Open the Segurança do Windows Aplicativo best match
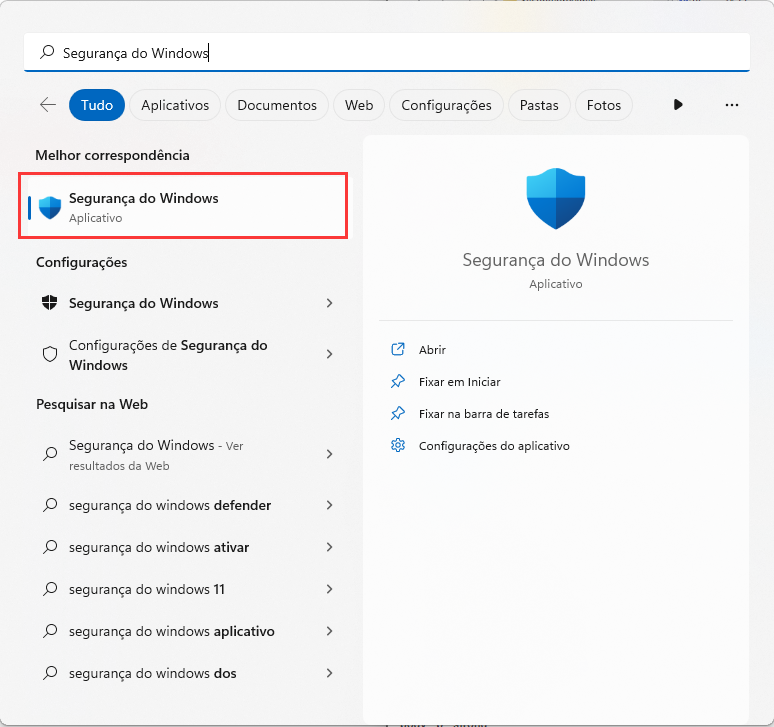The image size is (774, 727). (183, 206)
